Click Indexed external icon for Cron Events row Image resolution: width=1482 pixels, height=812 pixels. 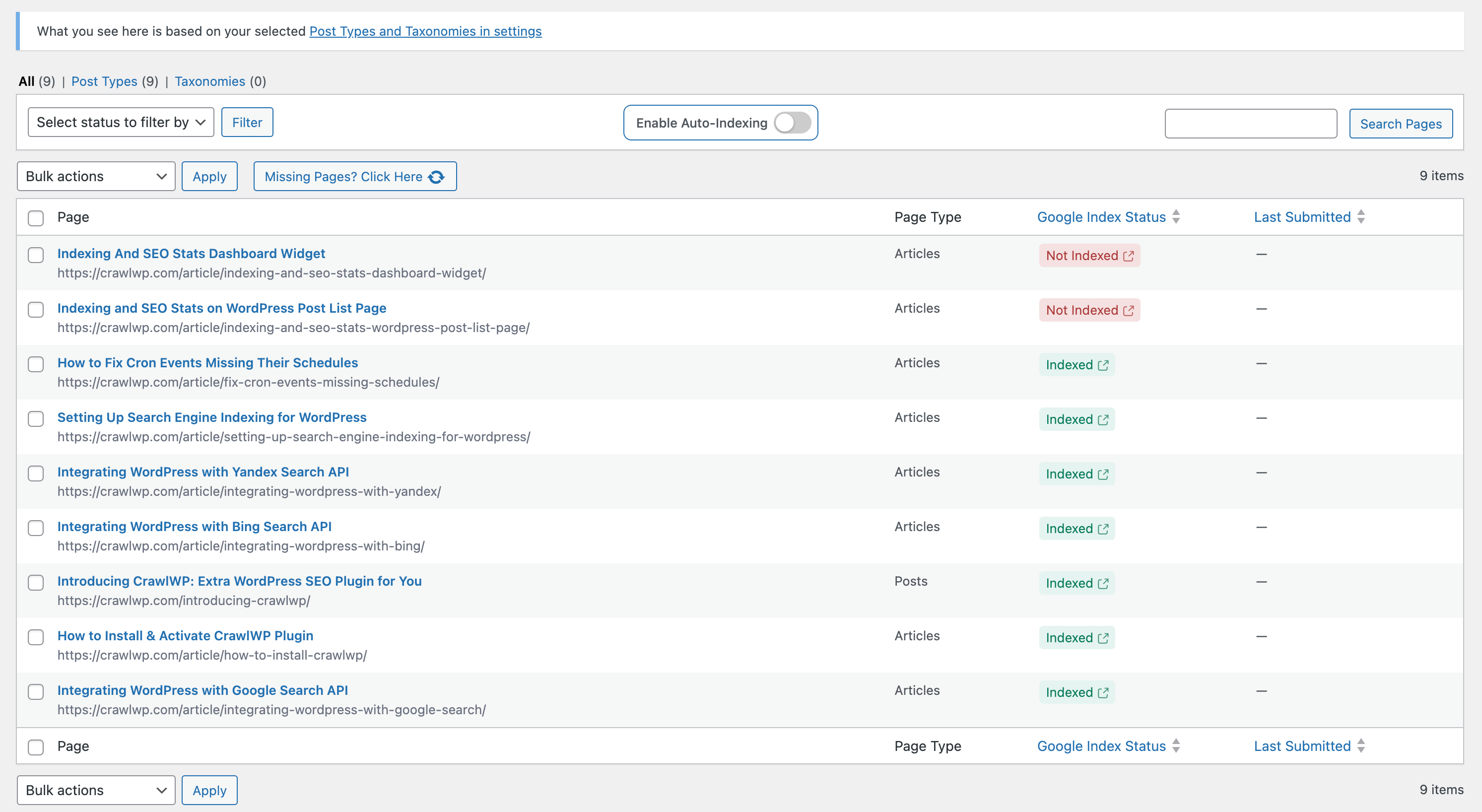click(x=1103, y=365)
